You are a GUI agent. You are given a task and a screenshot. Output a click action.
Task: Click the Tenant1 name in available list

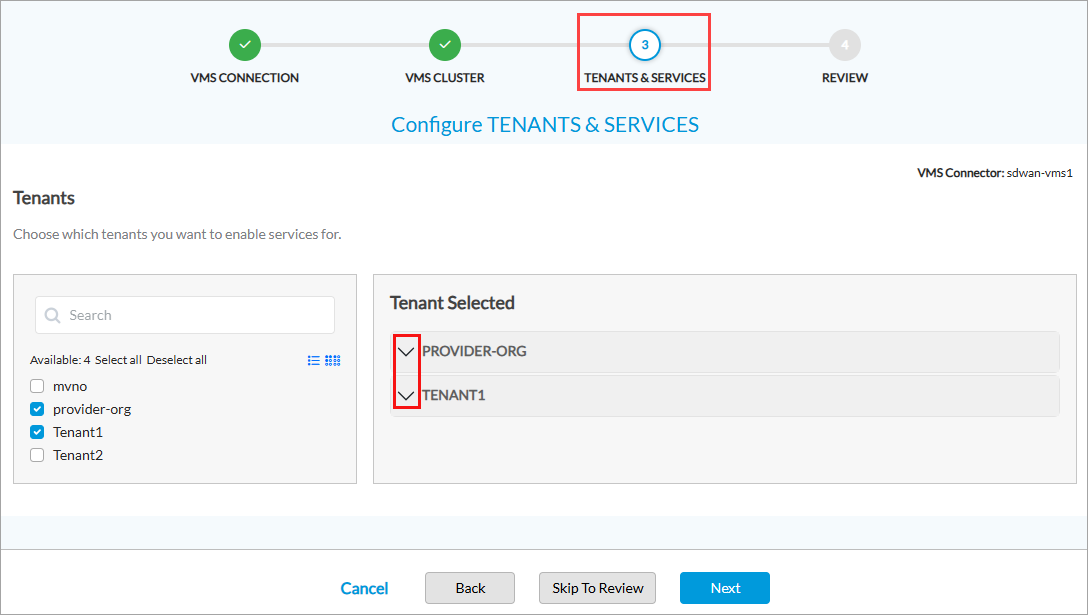[x=78, y=432]
